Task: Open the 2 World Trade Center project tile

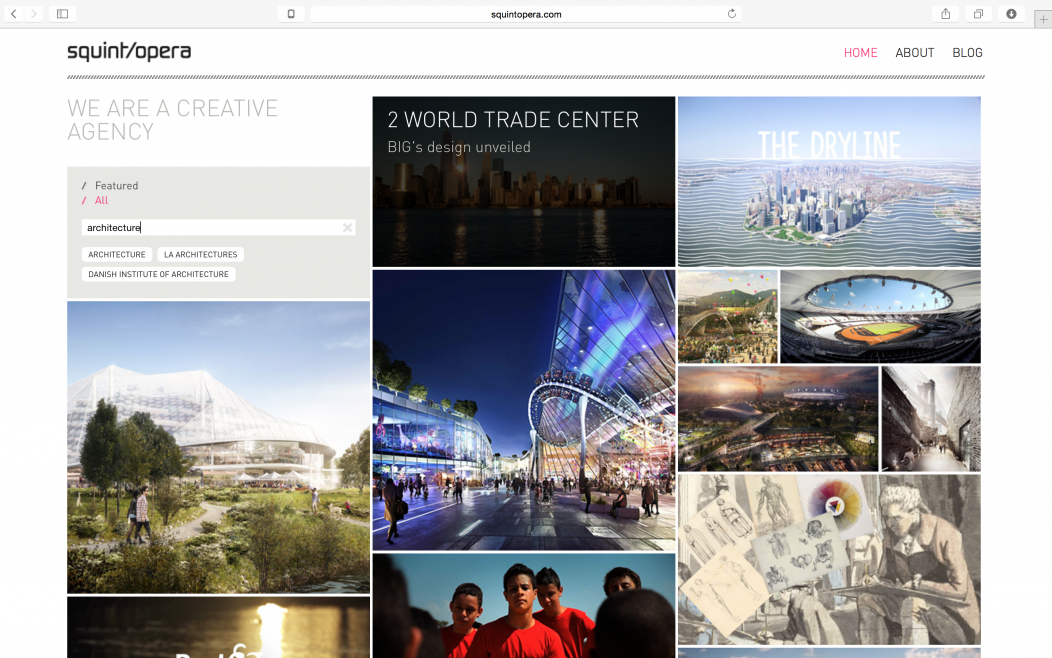Action: (524, 182)
